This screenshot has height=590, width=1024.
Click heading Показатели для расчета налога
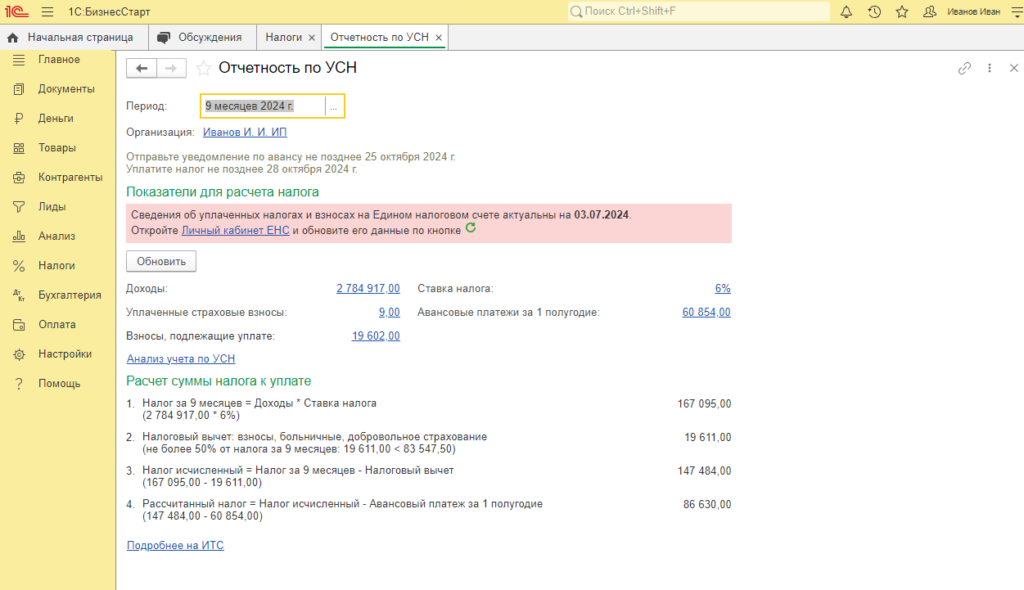click(x=223, y=192)
